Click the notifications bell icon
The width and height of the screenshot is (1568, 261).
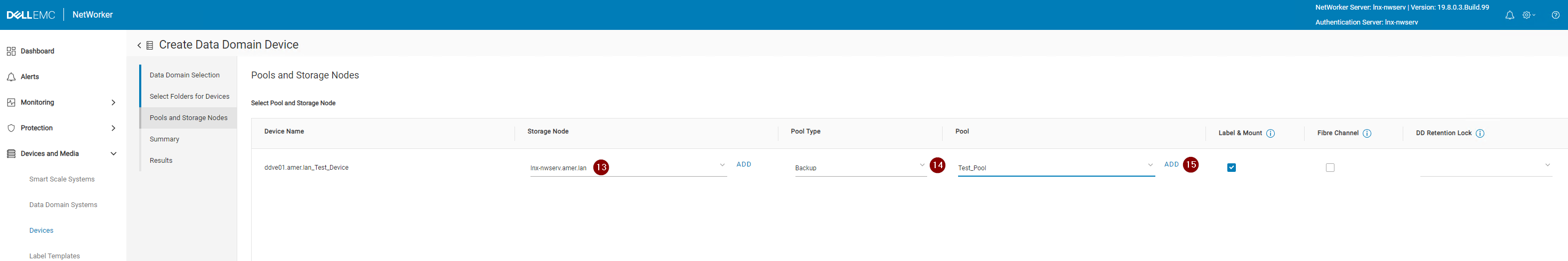point(1509,15)
